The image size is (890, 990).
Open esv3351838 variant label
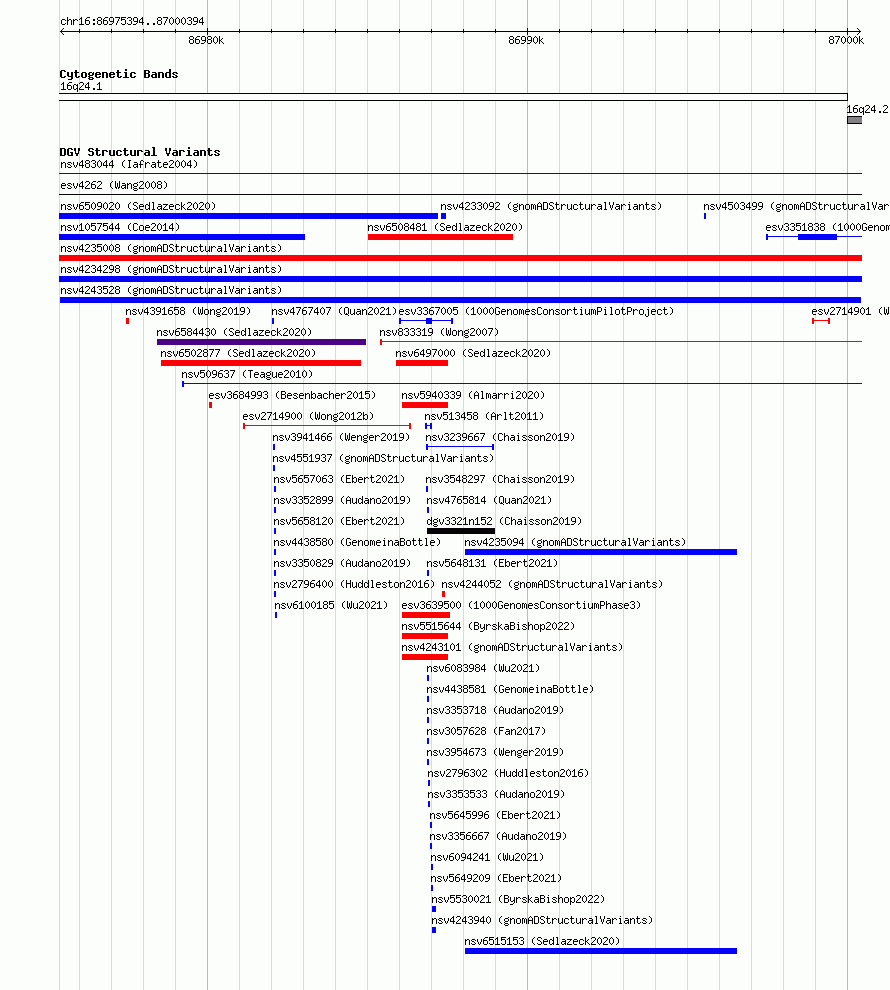pyautogui.click(x=827, y=227)
